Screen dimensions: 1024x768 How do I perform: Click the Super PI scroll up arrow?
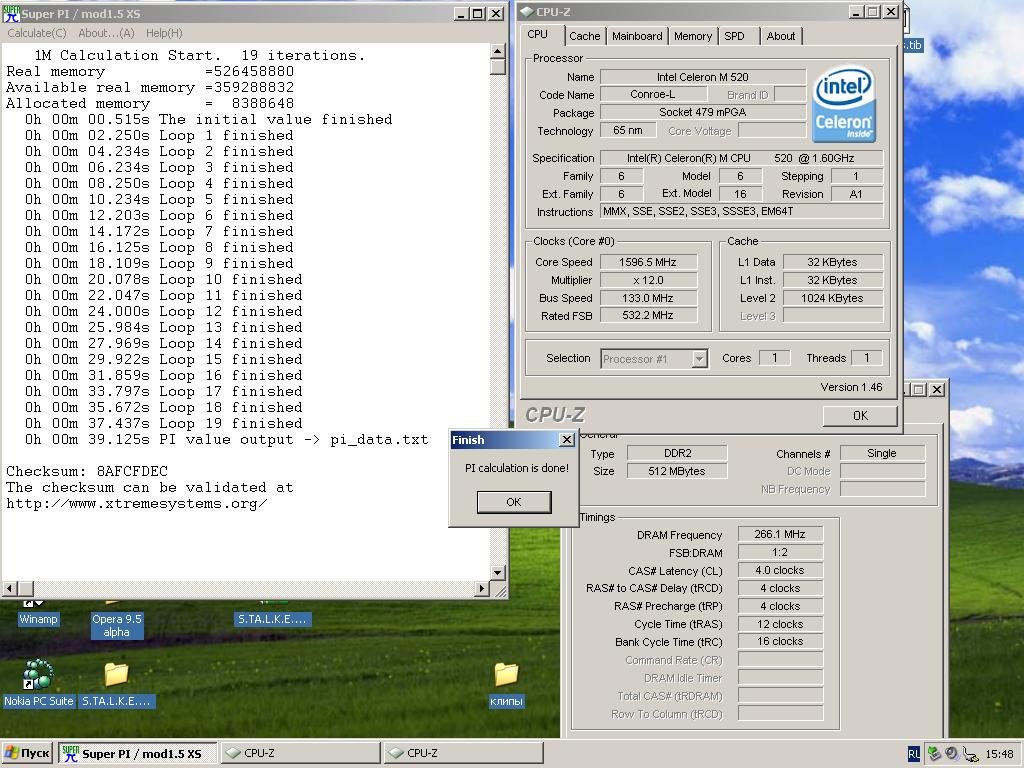tap(498, 52)
